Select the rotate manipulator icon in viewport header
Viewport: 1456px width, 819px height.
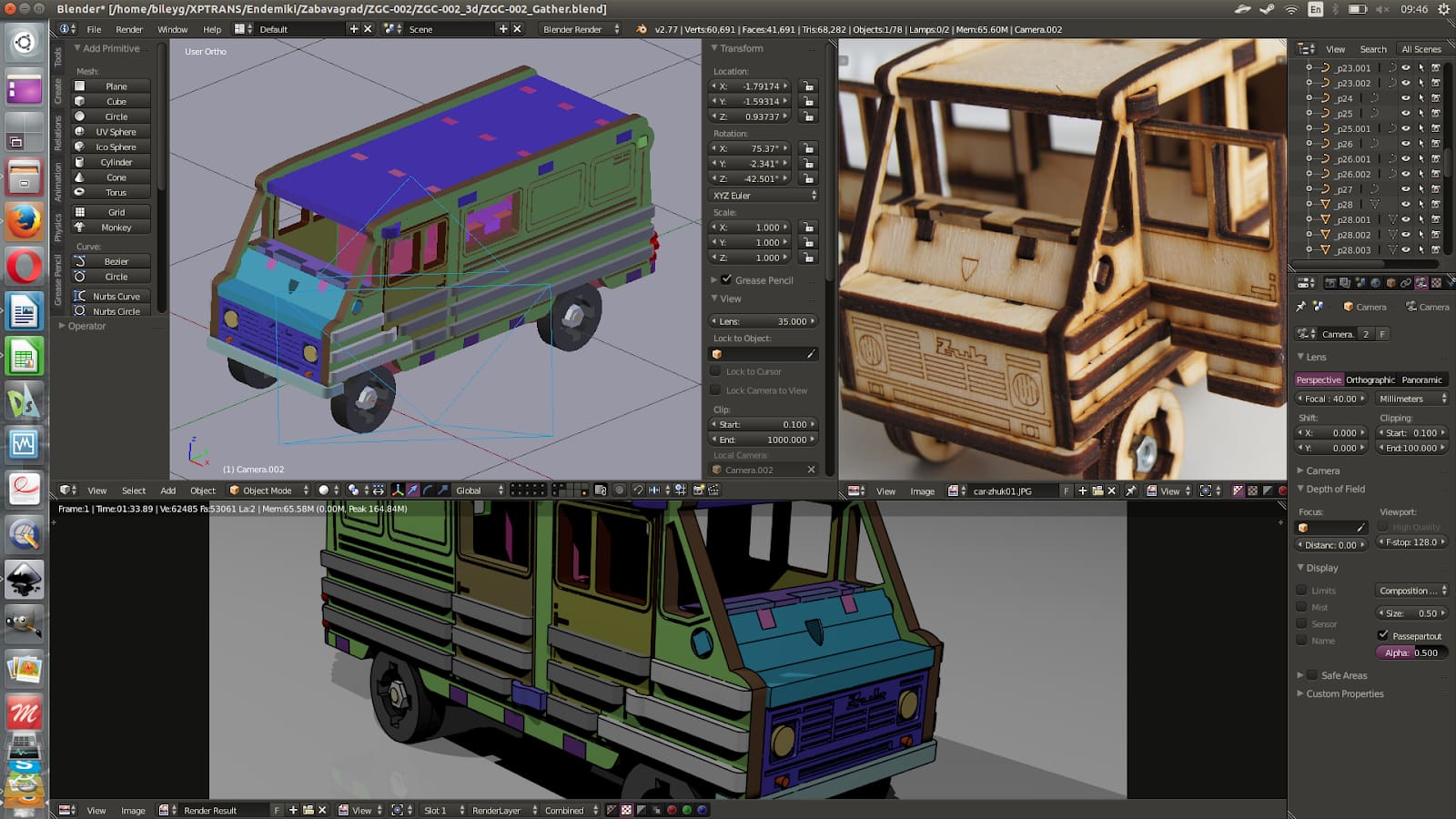(429, 490)
